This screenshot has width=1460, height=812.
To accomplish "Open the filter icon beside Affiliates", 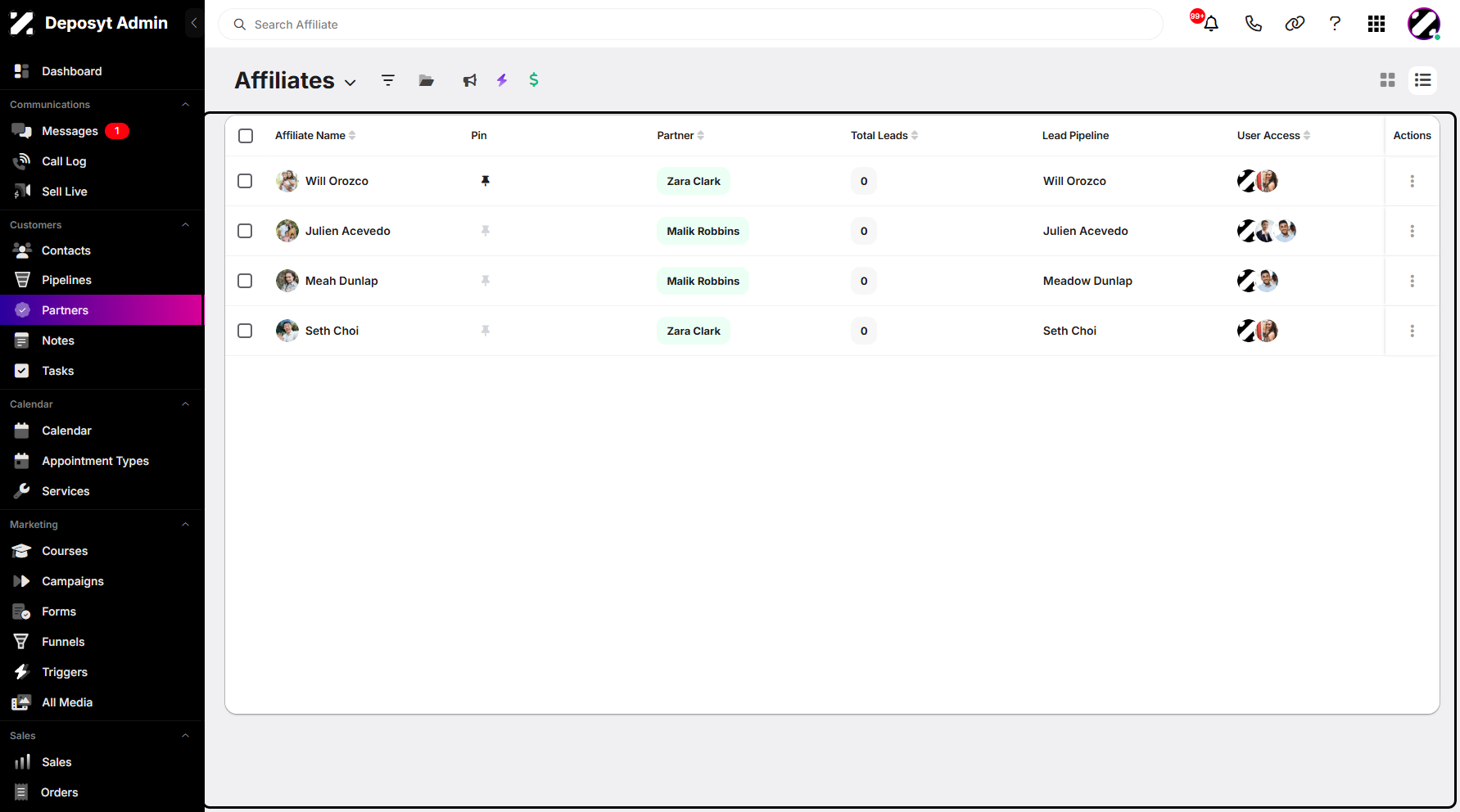I will coord(388,80).
